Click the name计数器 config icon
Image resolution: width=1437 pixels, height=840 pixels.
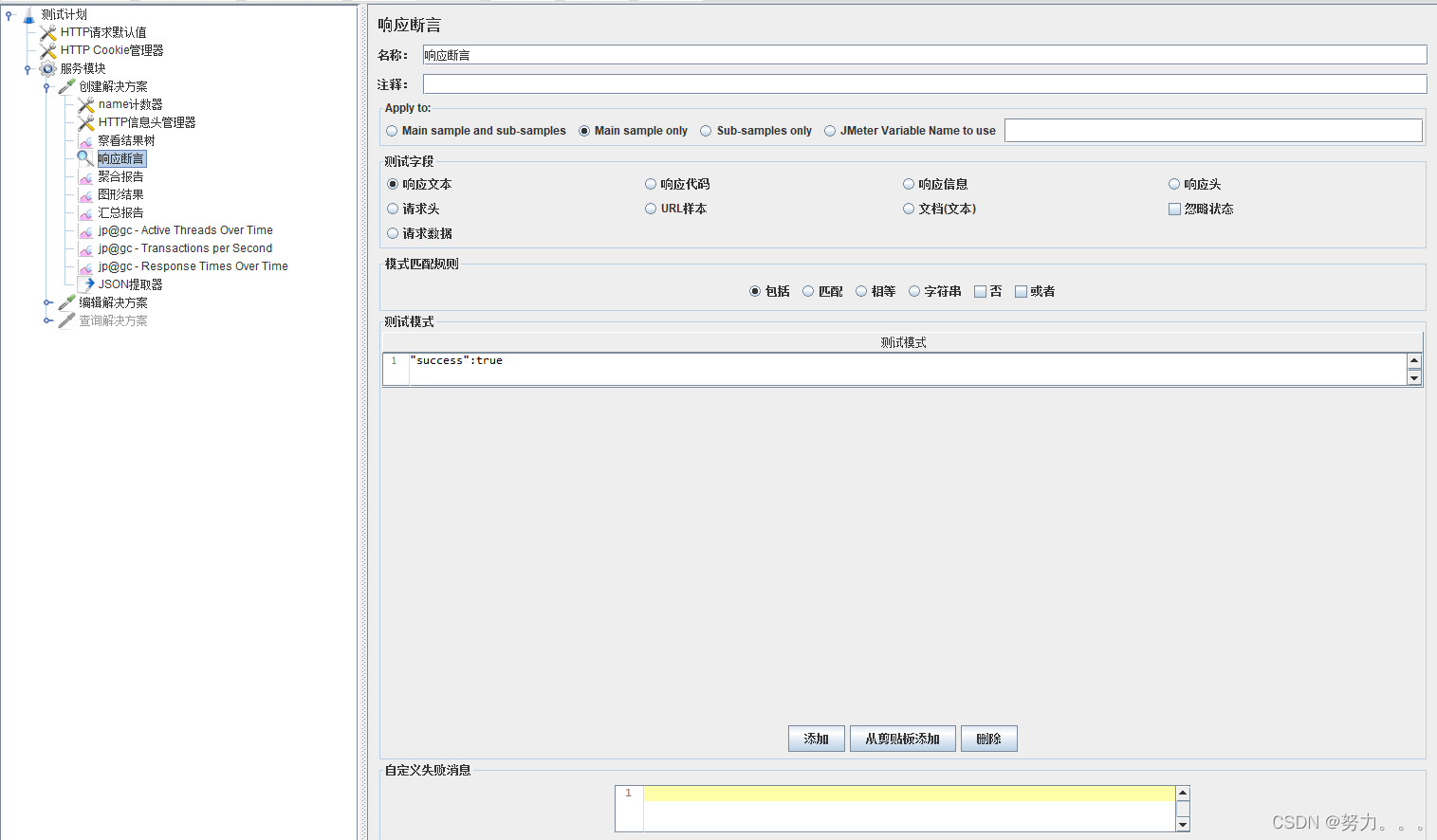pyautogui.click(x=86, y=105)
